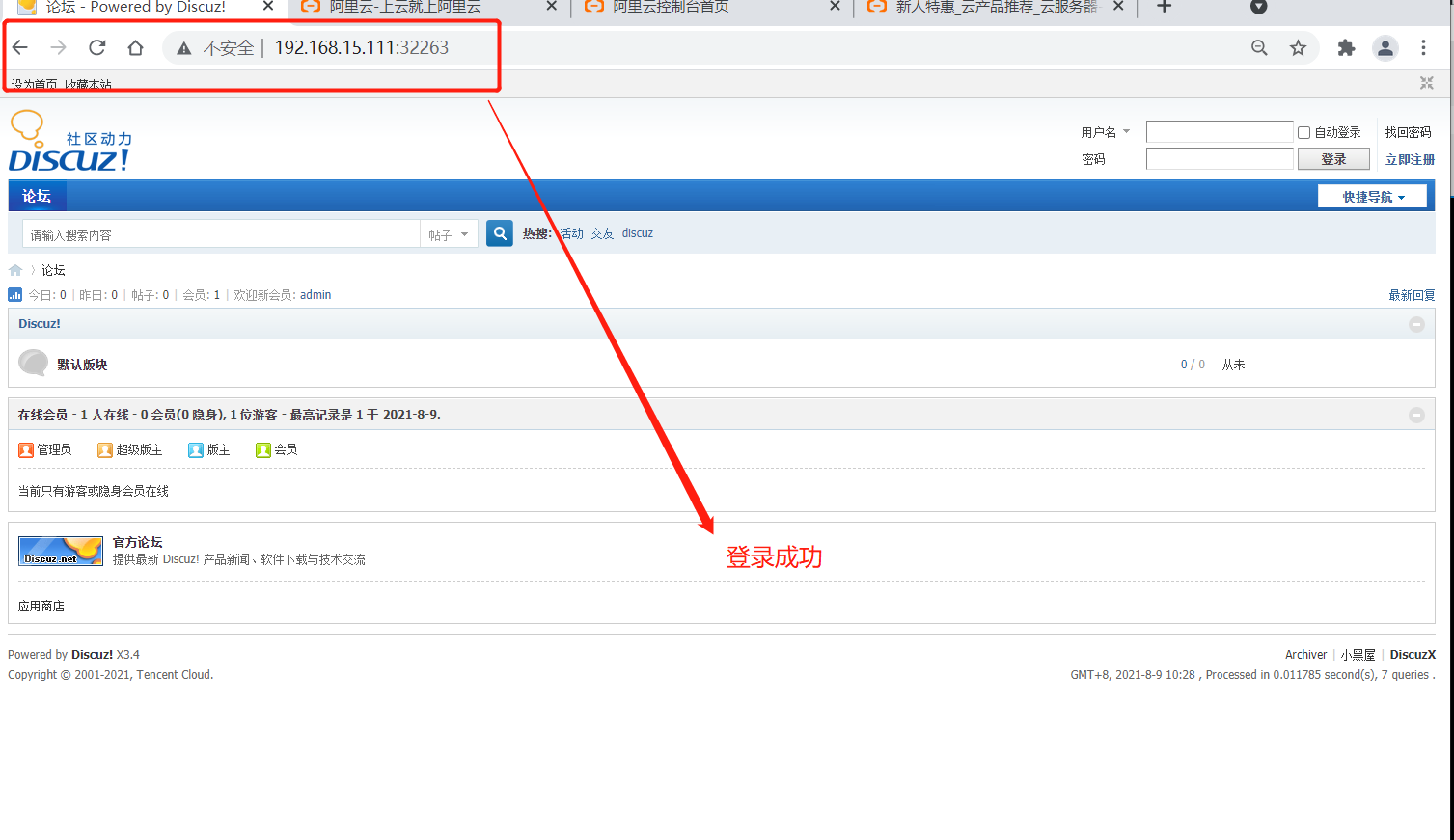Image resolution: width=1454 pixels, height=840 pixels.
Task: Open the 找回密码 link
Action: coord(1409,132)
